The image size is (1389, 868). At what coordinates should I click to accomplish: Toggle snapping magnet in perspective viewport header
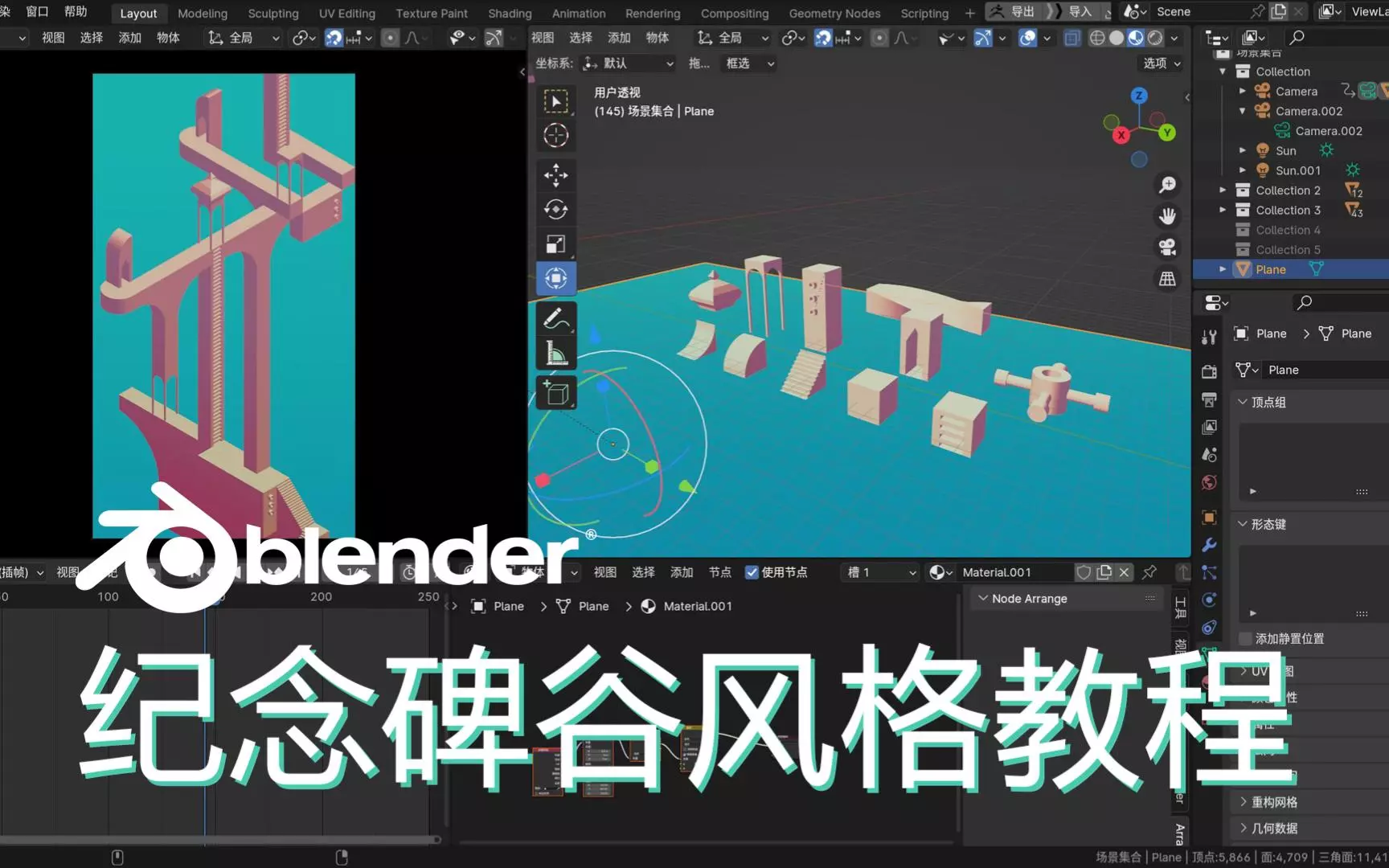pyautogui.click(x=823, y=38)
